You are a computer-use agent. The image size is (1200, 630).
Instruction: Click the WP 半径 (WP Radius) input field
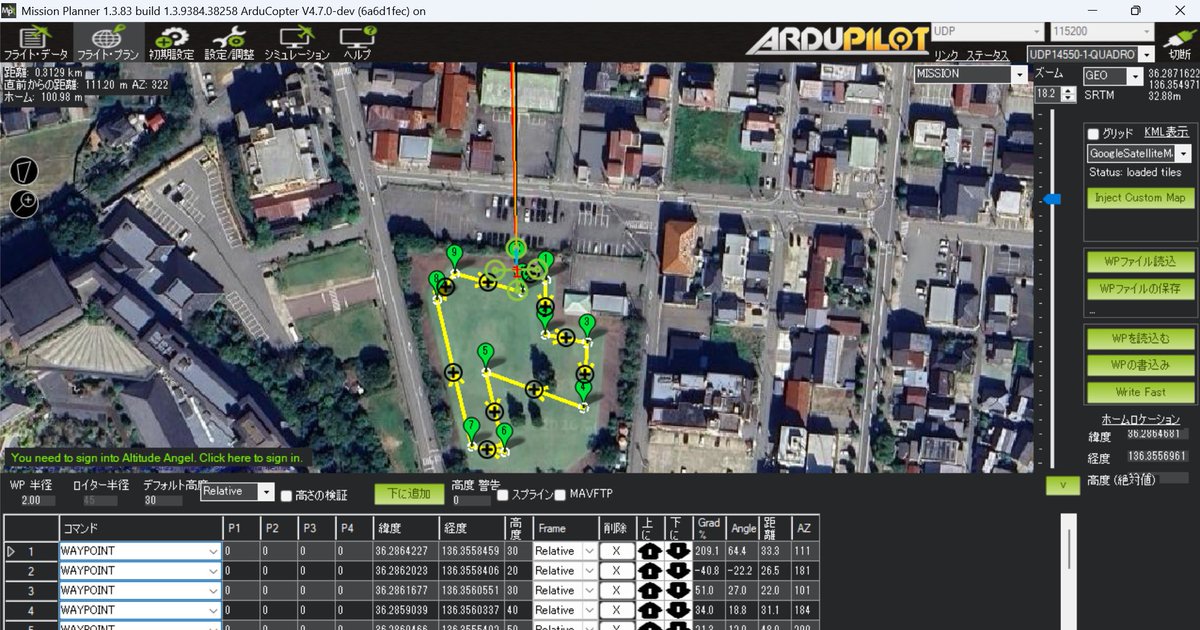pyautogui.click(x=38, y=500)
